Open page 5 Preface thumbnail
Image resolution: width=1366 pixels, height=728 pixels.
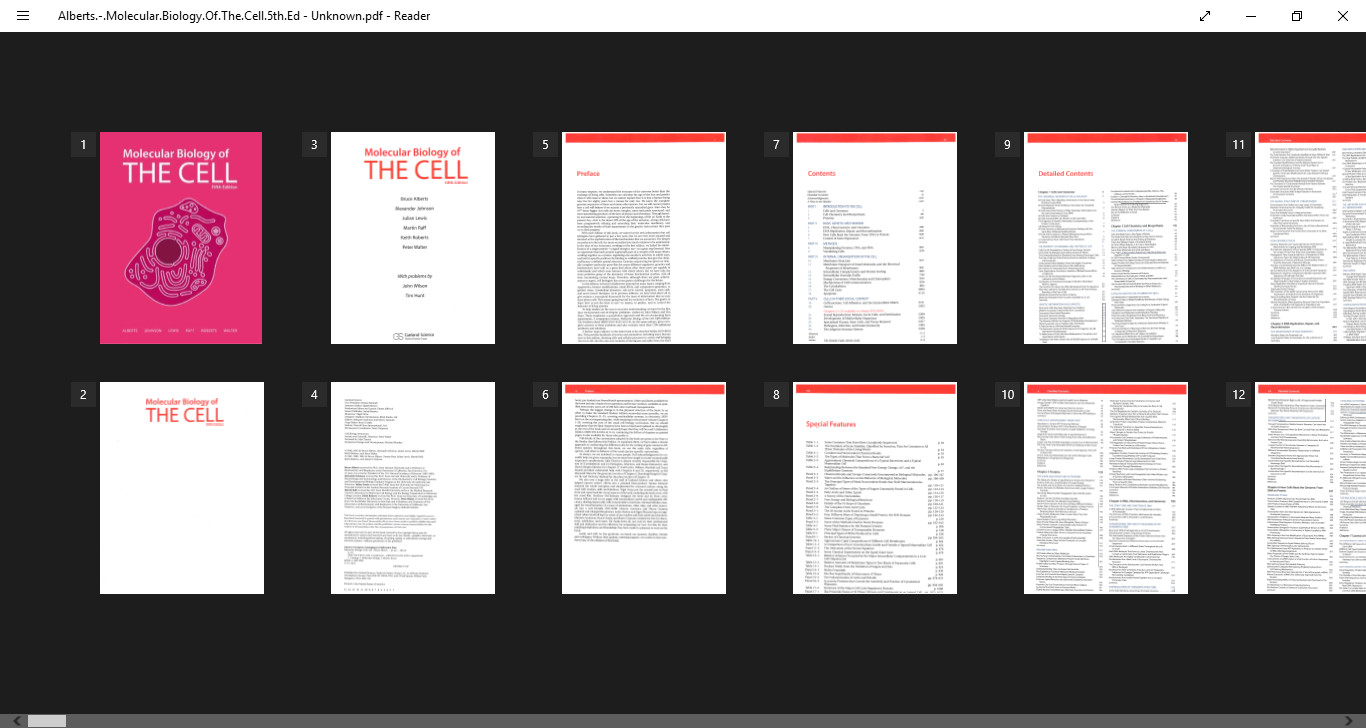644,238
